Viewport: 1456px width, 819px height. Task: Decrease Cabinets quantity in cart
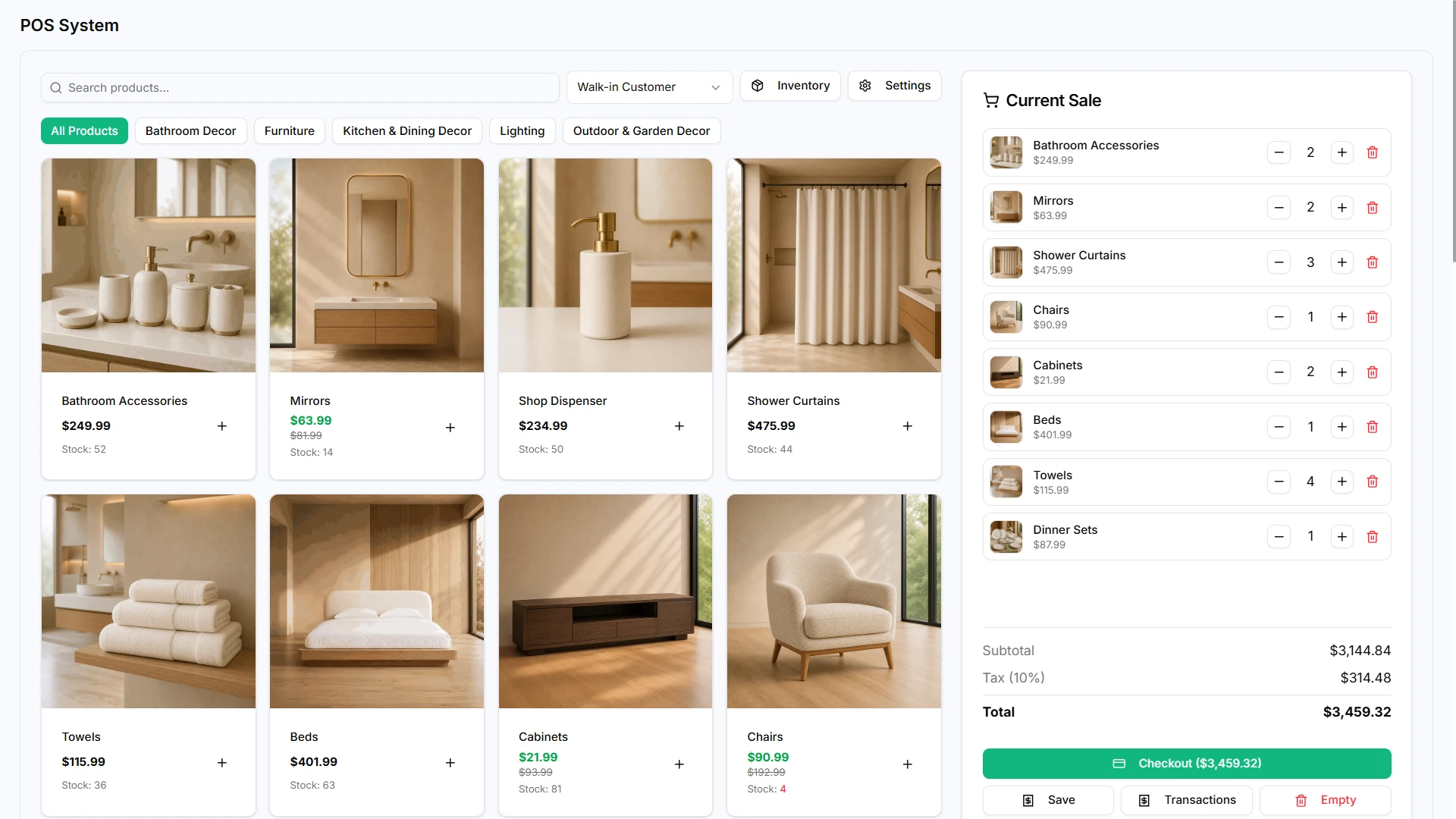point(1279,372)
